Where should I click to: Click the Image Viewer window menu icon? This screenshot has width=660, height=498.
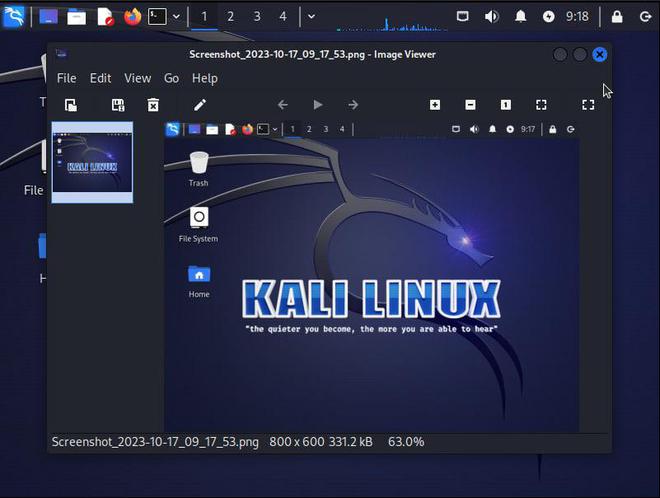click(61, 53)
